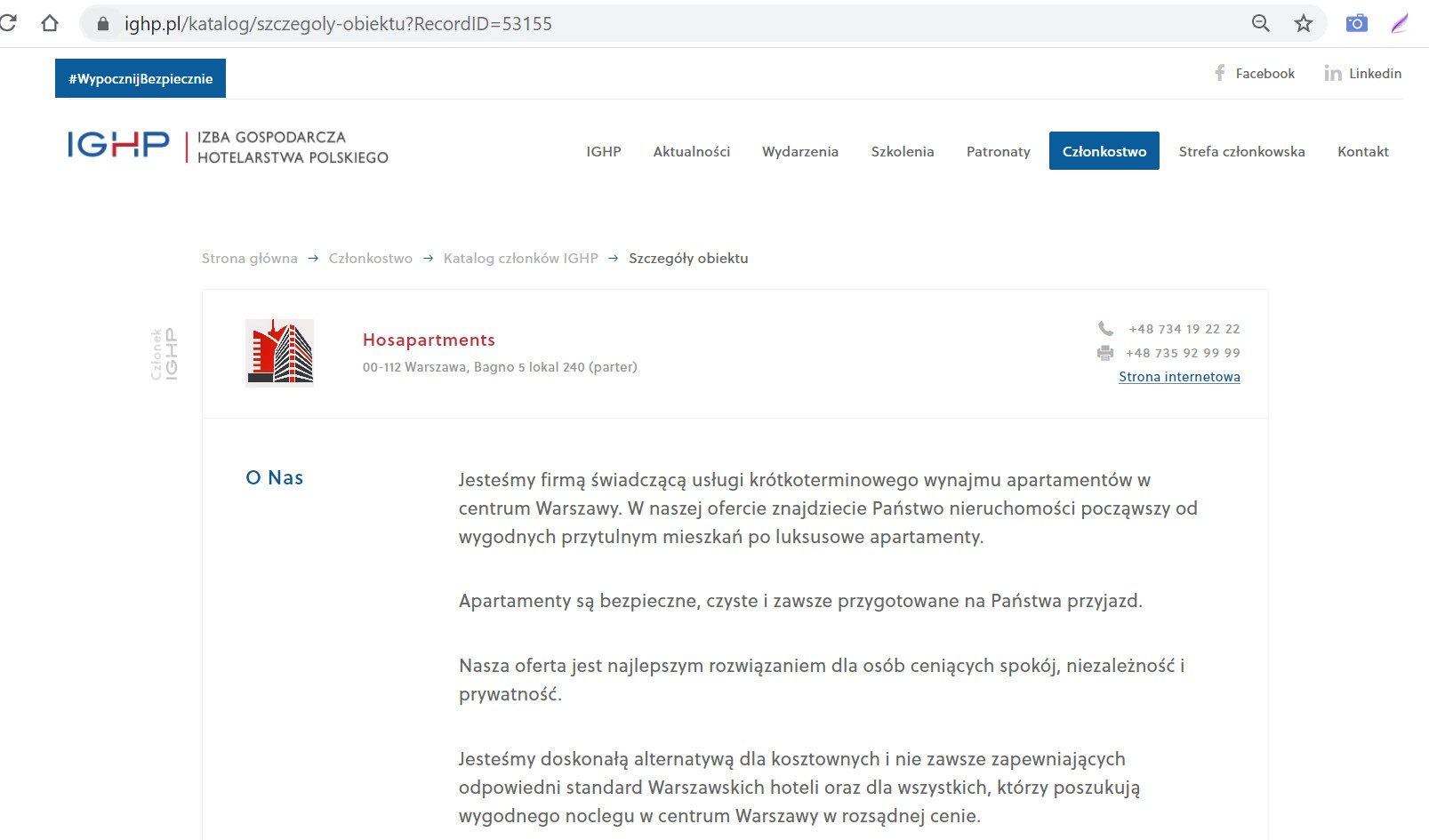Click the purple feather extension icon
This screenshot has height=840, width=1429.
click(1400, 24)
